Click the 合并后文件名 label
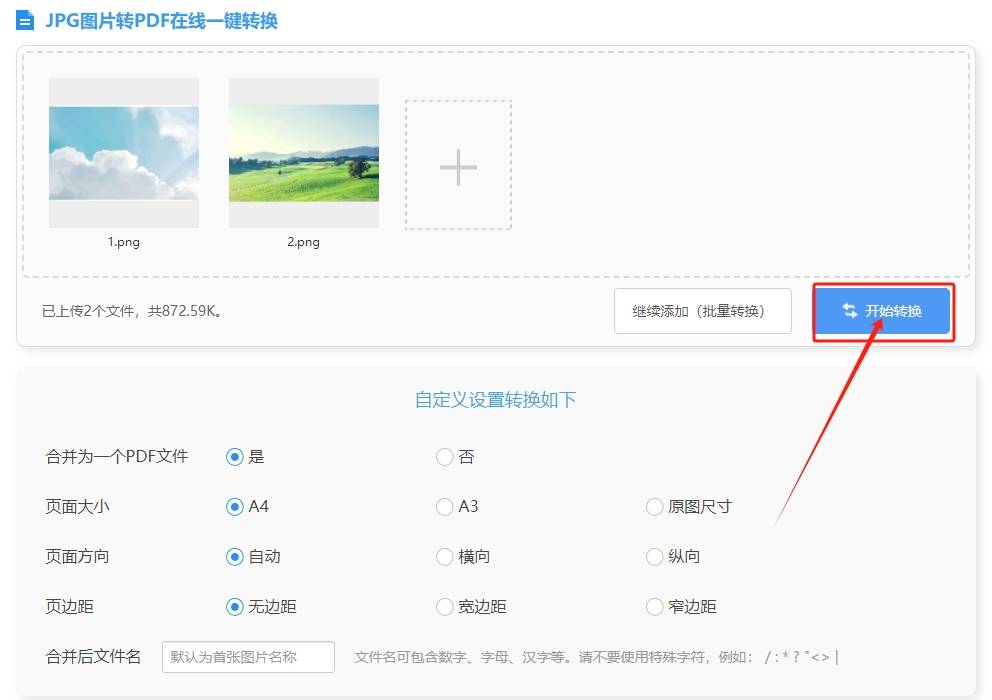The width and height of the screenshot is (992, 700). pos(93,657)
